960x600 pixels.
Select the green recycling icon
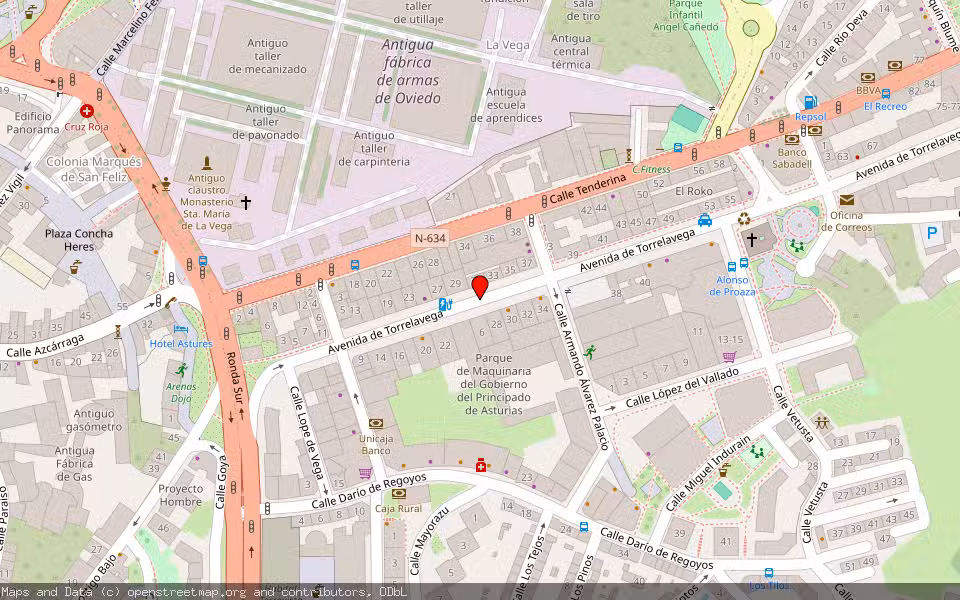click(x=744, y=218)
